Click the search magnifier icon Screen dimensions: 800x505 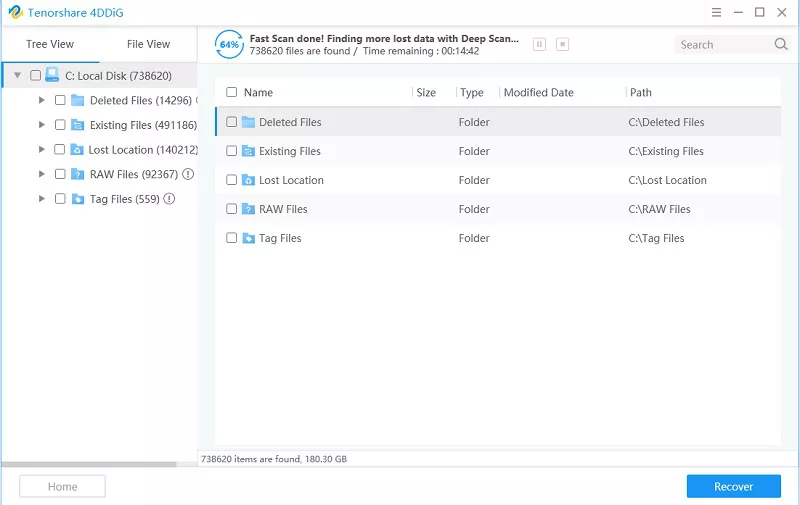click(781, 44)
